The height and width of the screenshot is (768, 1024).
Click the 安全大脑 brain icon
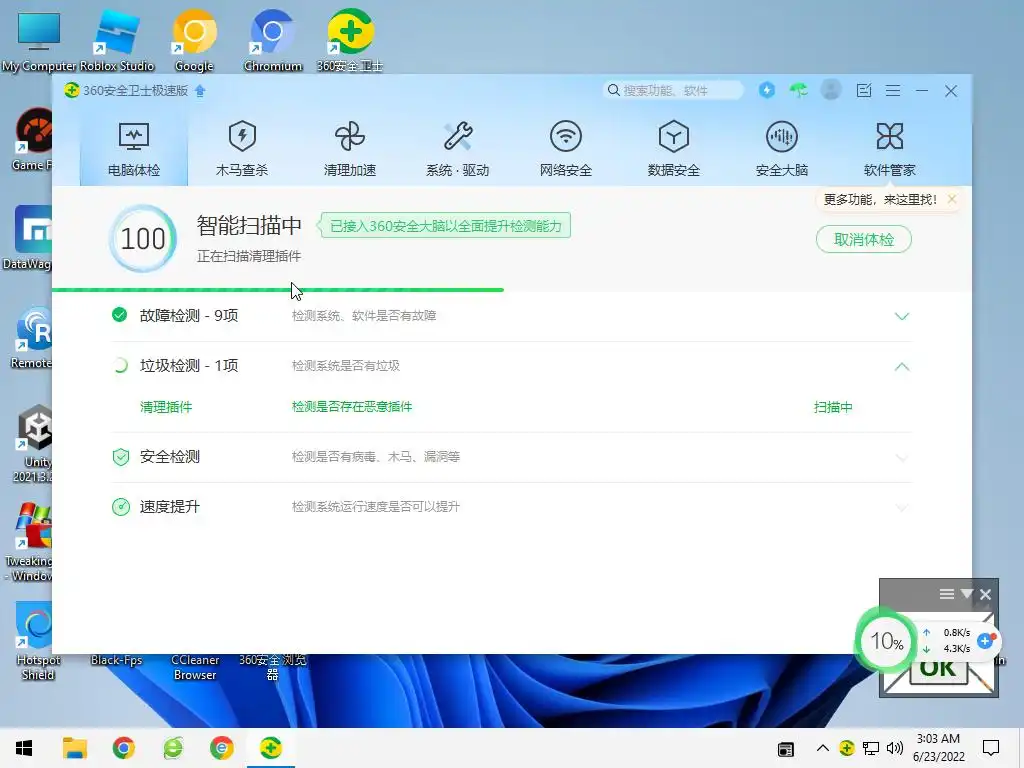[x=782, y=136]
